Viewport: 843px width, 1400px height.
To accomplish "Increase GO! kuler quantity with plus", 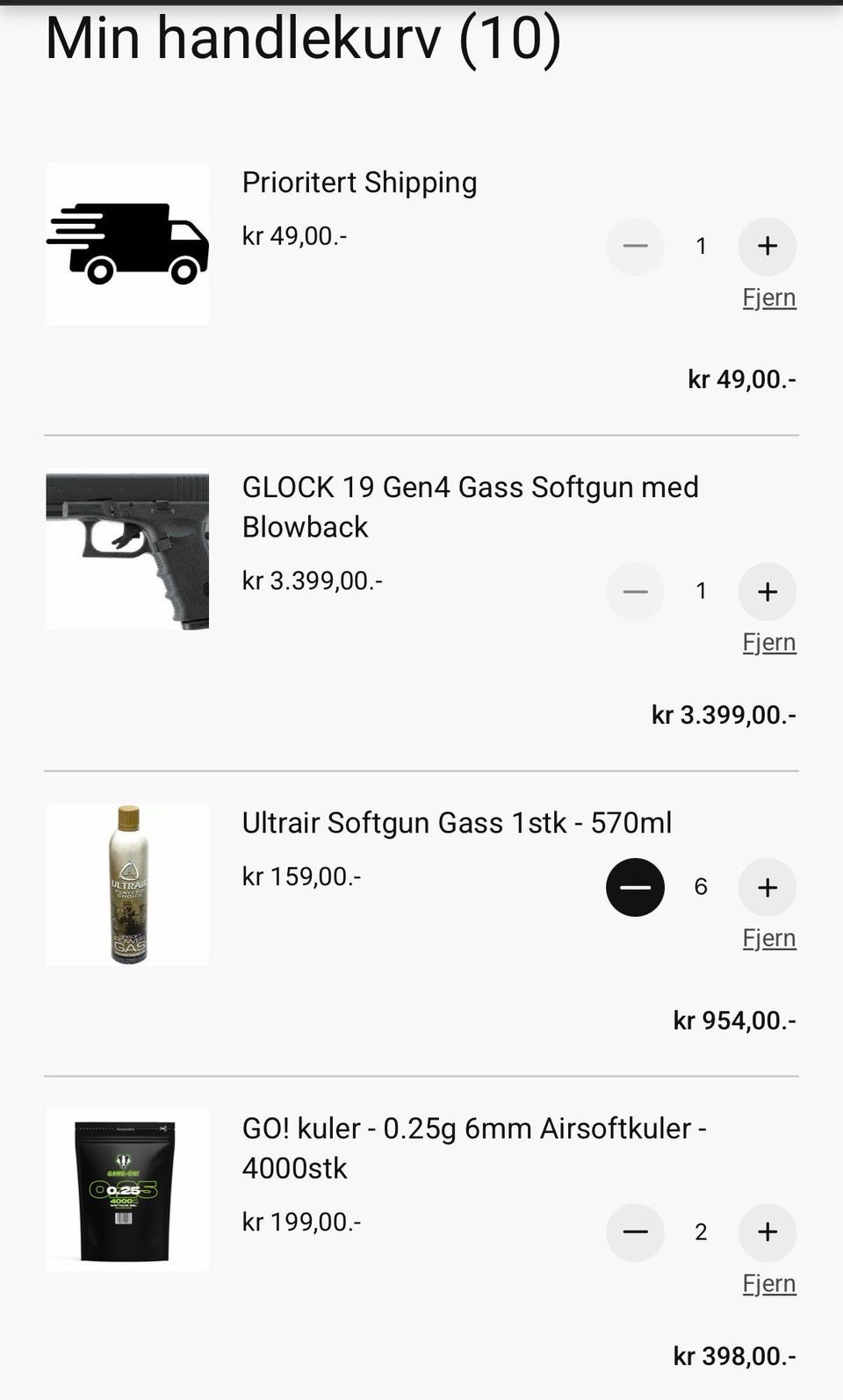I will coord(767,1232).
